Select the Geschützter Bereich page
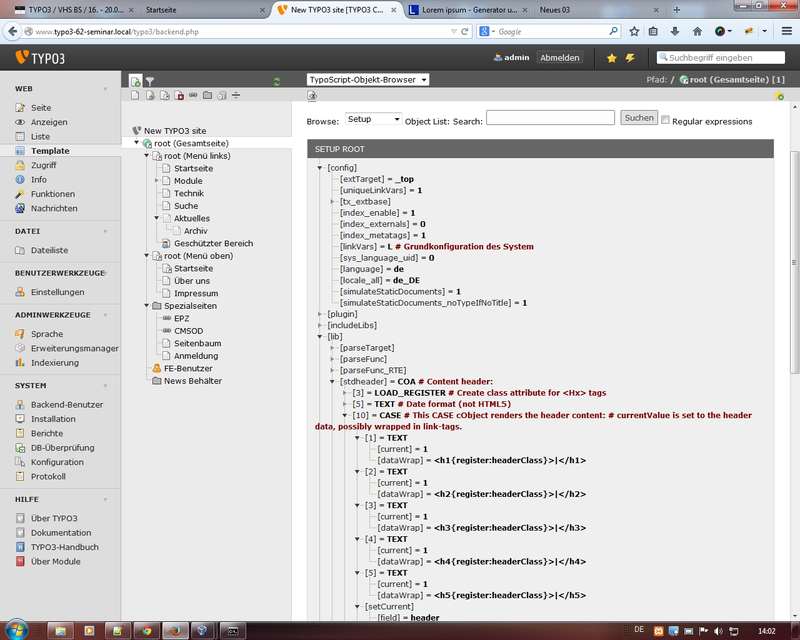Screen dimensions: 800x640 click(213, 243)
